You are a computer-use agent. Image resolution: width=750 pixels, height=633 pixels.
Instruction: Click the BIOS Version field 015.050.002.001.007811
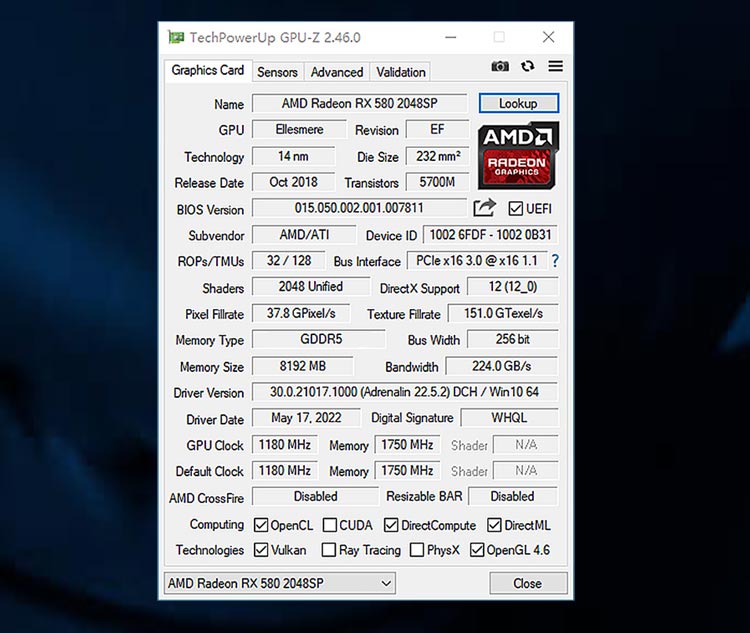(359, 208)
